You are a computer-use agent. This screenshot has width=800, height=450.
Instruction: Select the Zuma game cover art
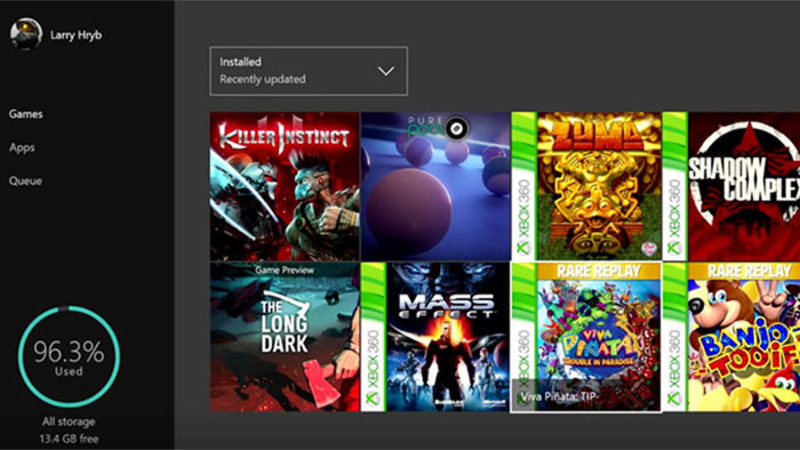[x=599, y=186]
